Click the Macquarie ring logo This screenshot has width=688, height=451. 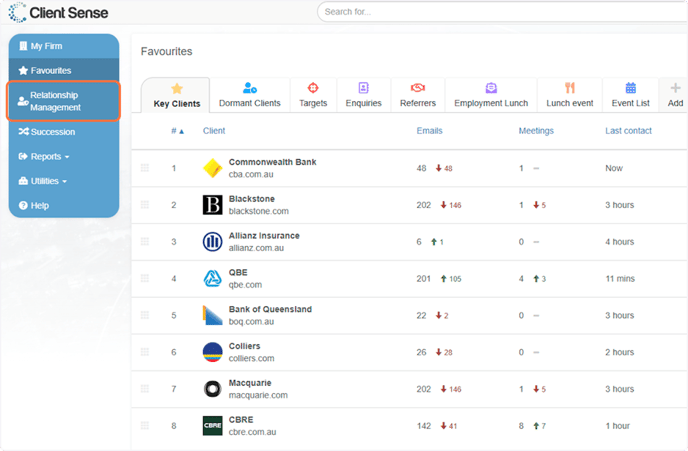(212, 389)
